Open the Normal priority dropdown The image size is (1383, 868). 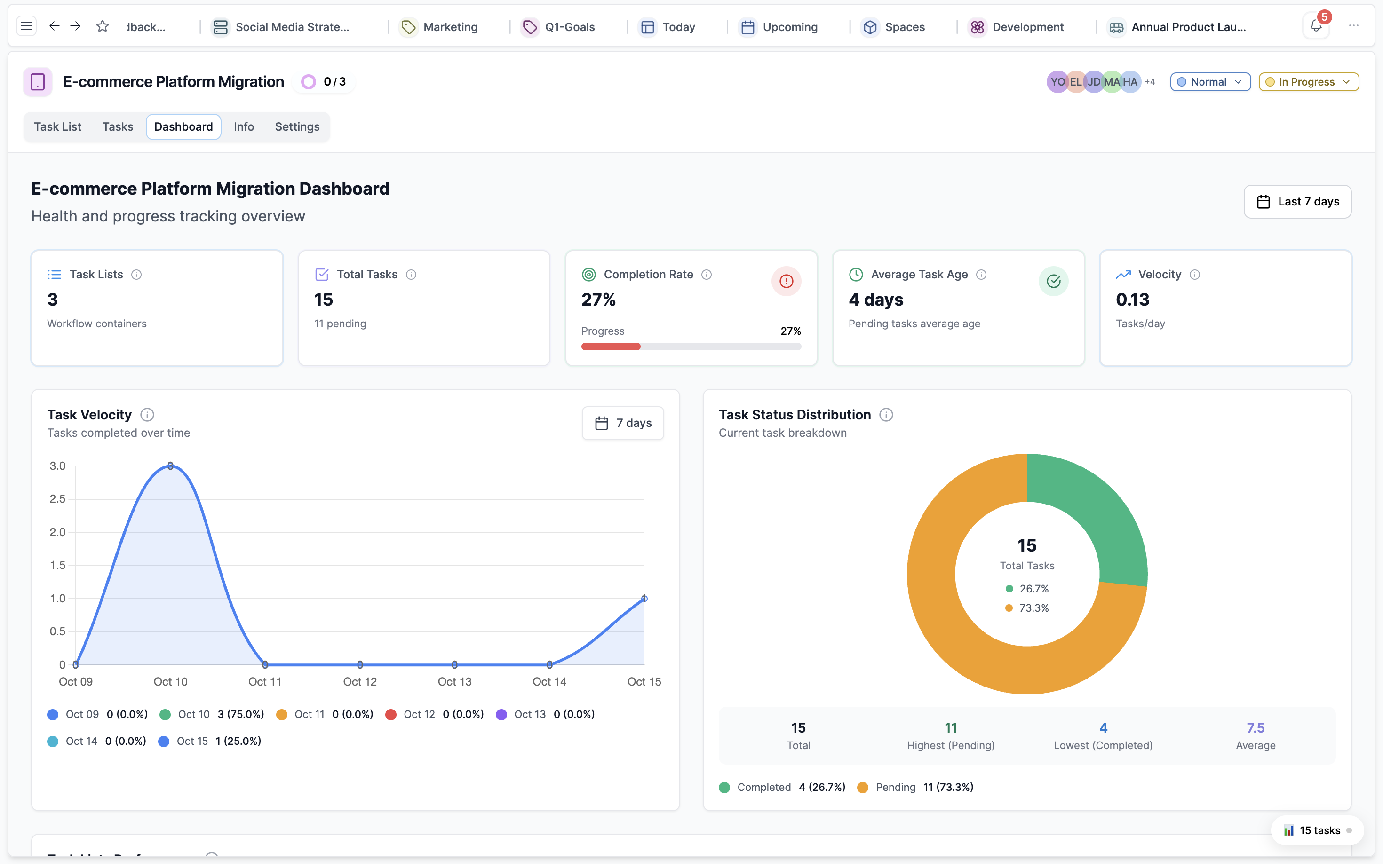pos(1210,82)
